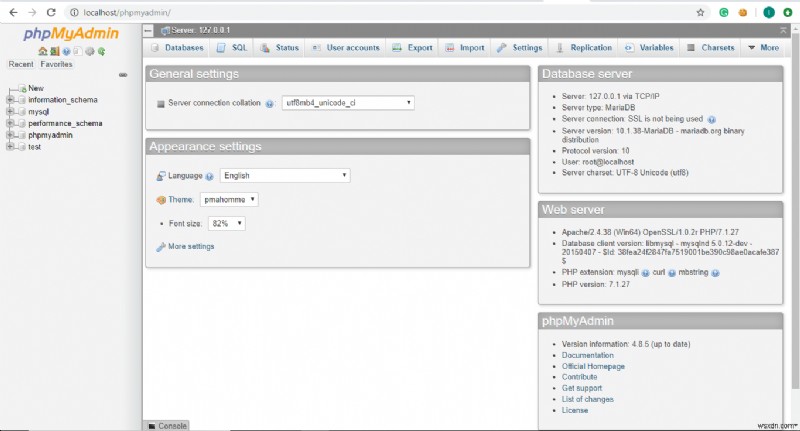Open the Settings tab
This screenshot has height=431, width=800.
(x=520, y=47)
